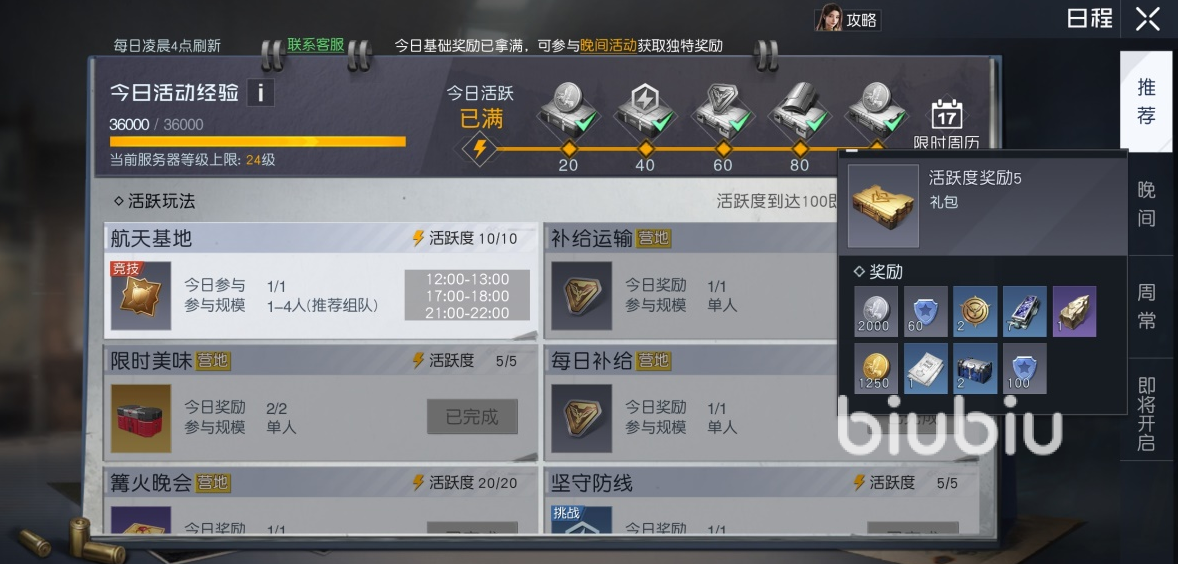Select the 20 activity reward chest
This screenshot has width=1178, height=564.
(569, 110)
